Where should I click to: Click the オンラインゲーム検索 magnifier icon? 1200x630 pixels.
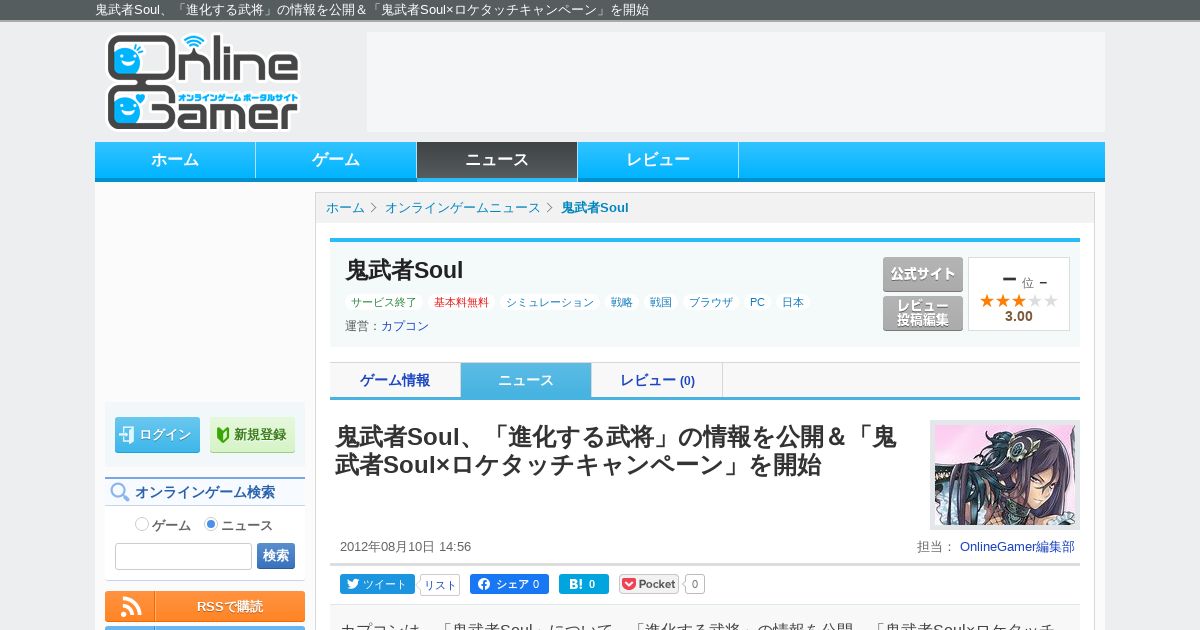click(120, 492)
